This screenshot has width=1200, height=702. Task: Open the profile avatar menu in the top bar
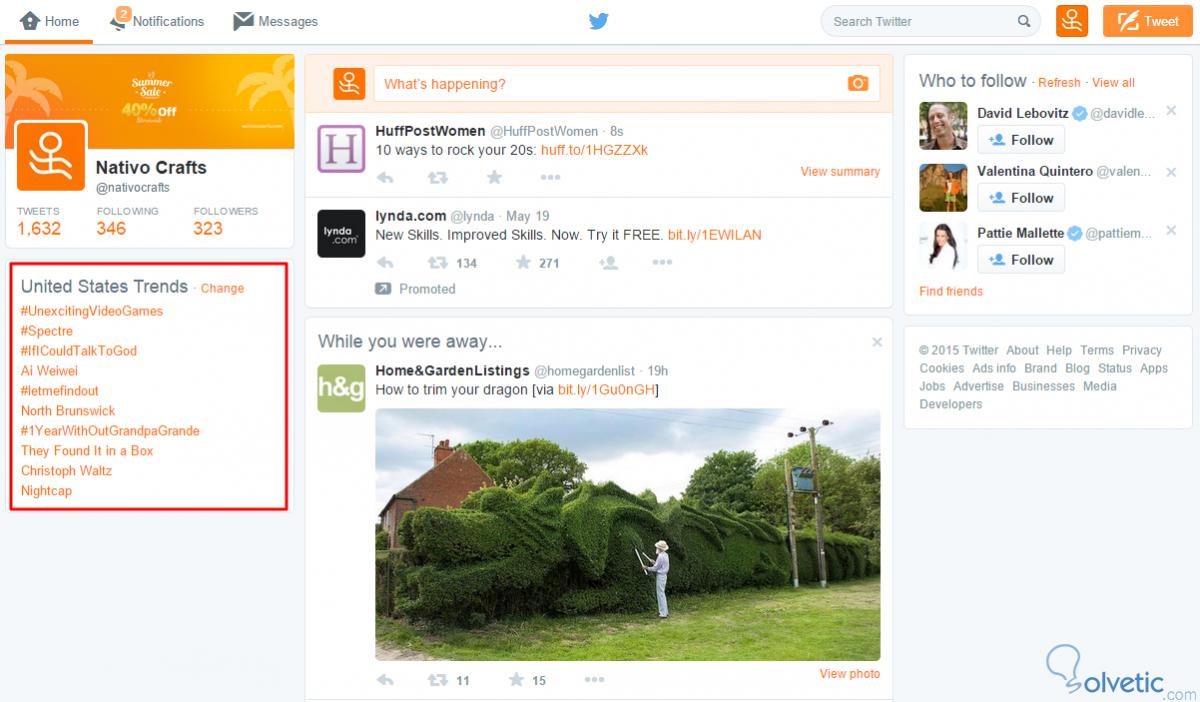(1072, 21)
